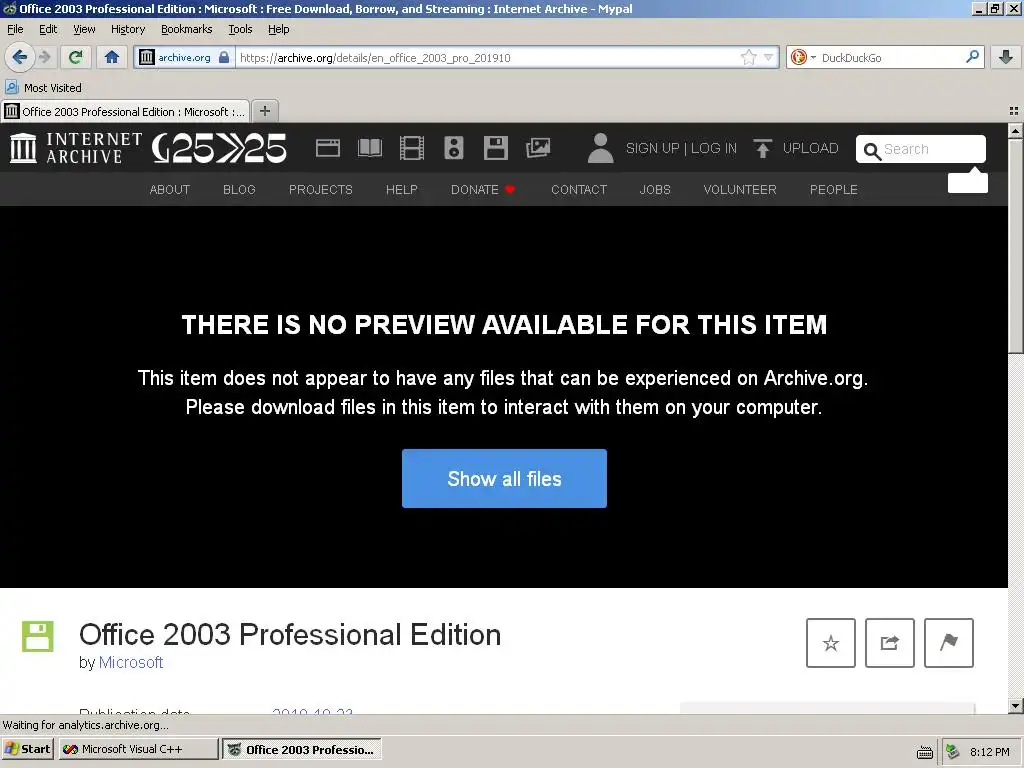Open the Images icon in archive header
Screen dimensions: 1024x768
538,148
